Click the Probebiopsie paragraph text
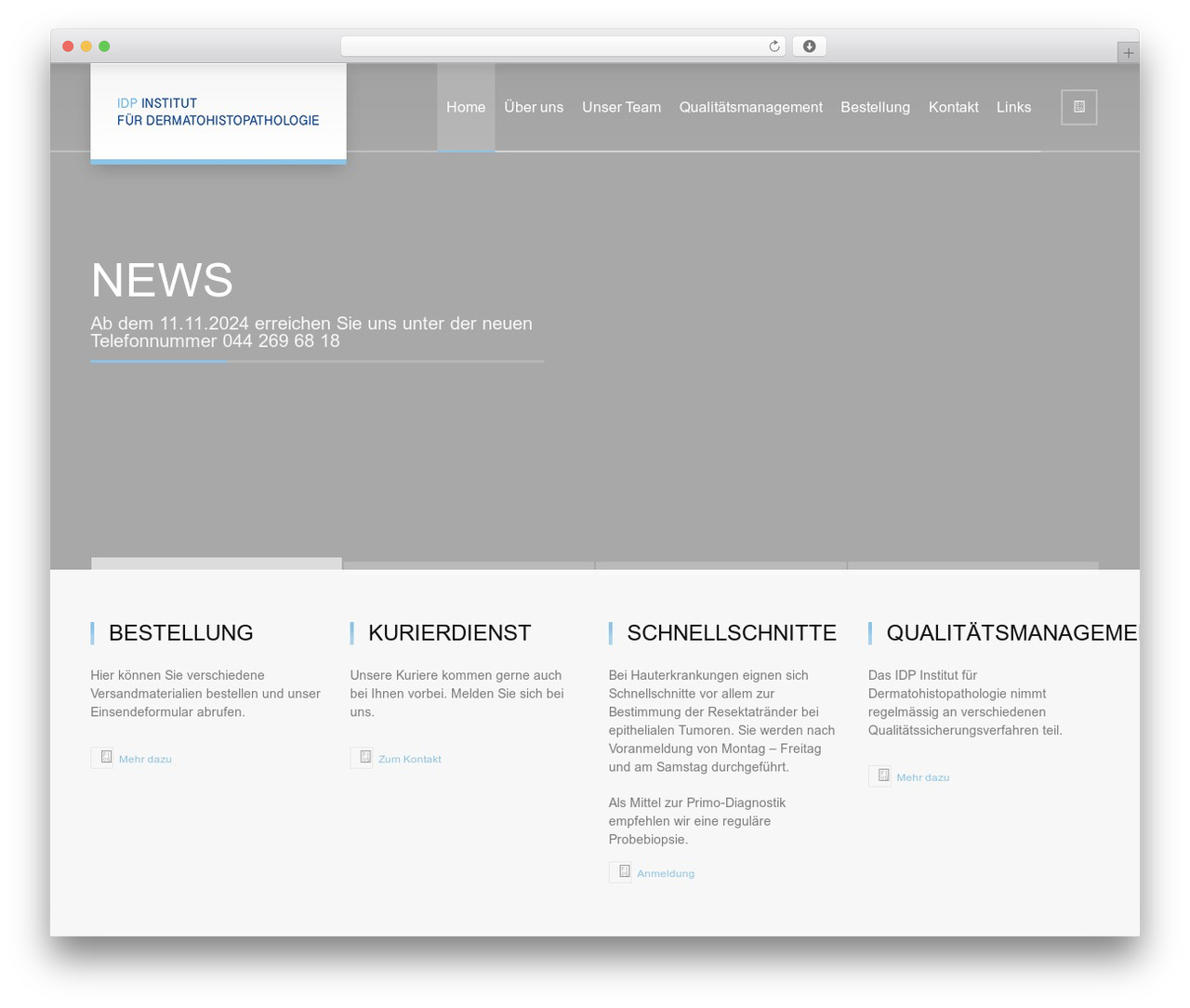 (x=697, y=821)
